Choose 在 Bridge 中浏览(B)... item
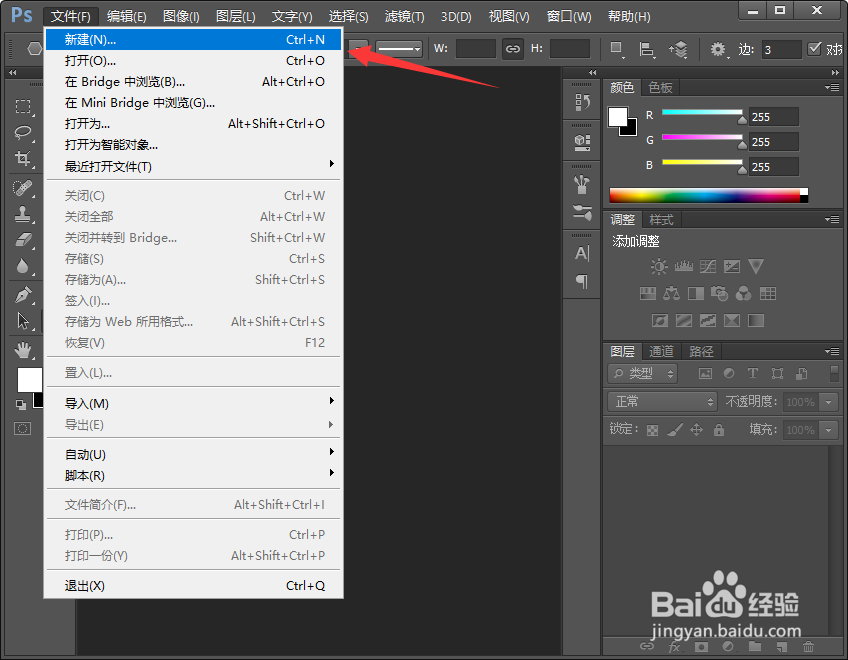This screenshot has width=848, height=660. pos(194,82)
